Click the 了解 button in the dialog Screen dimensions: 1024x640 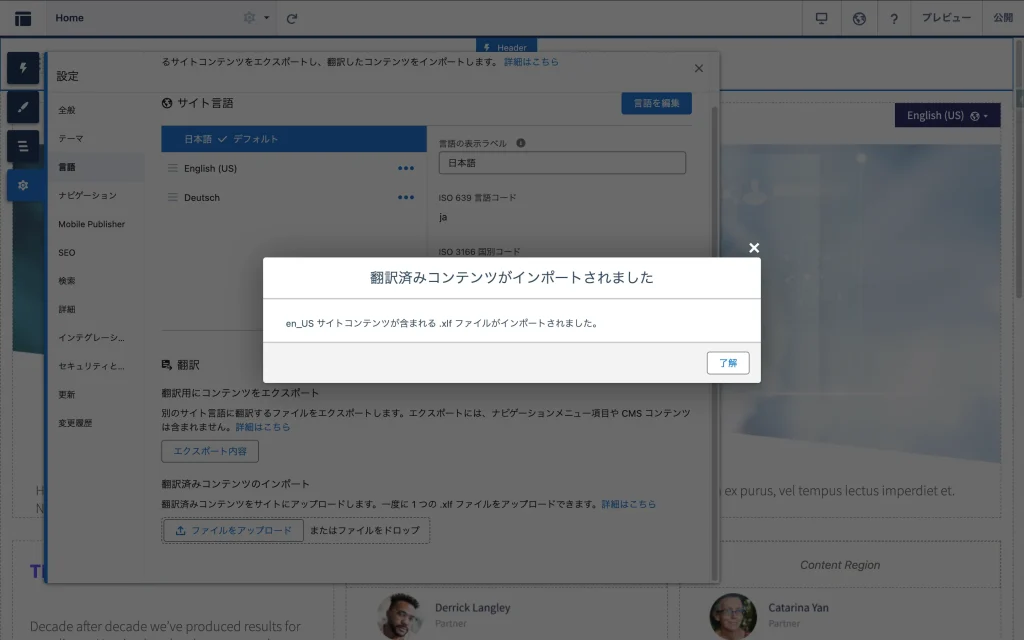coord(727,363)
